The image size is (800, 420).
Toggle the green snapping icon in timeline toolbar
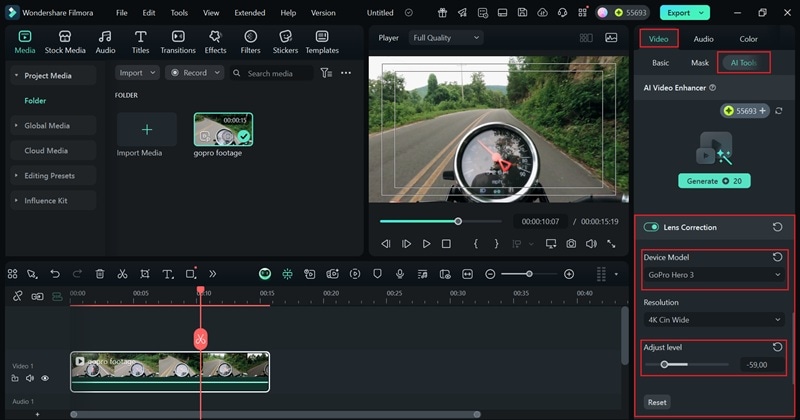point(287,274)
